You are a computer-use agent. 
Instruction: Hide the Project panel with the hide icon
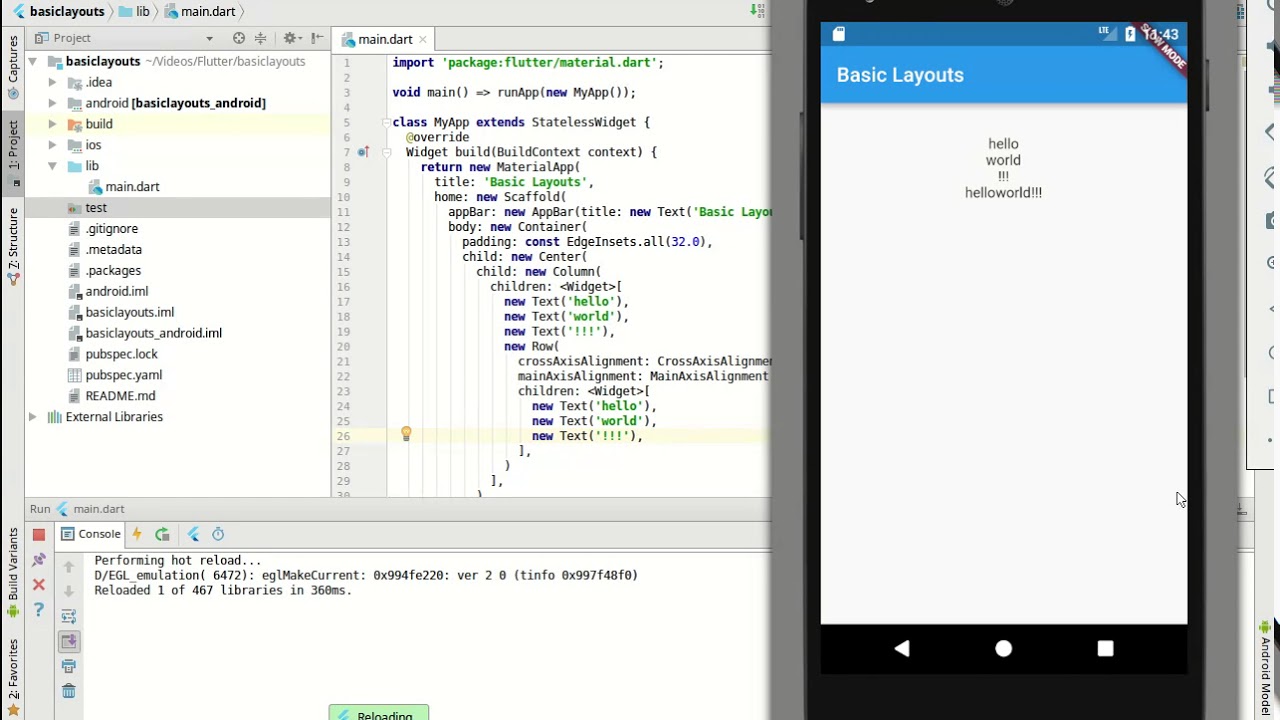click(x=315, y=38)
